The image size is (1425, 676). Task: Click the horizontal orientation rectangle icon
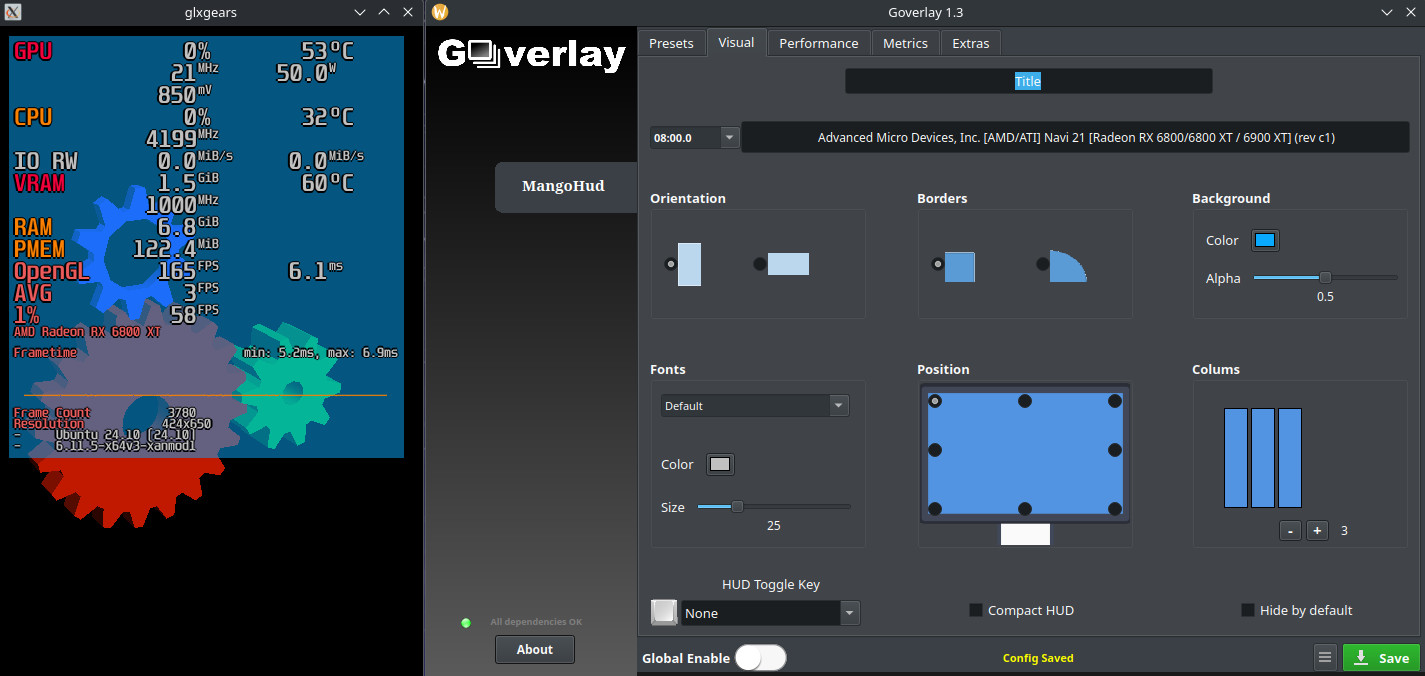tap(788, 264)
